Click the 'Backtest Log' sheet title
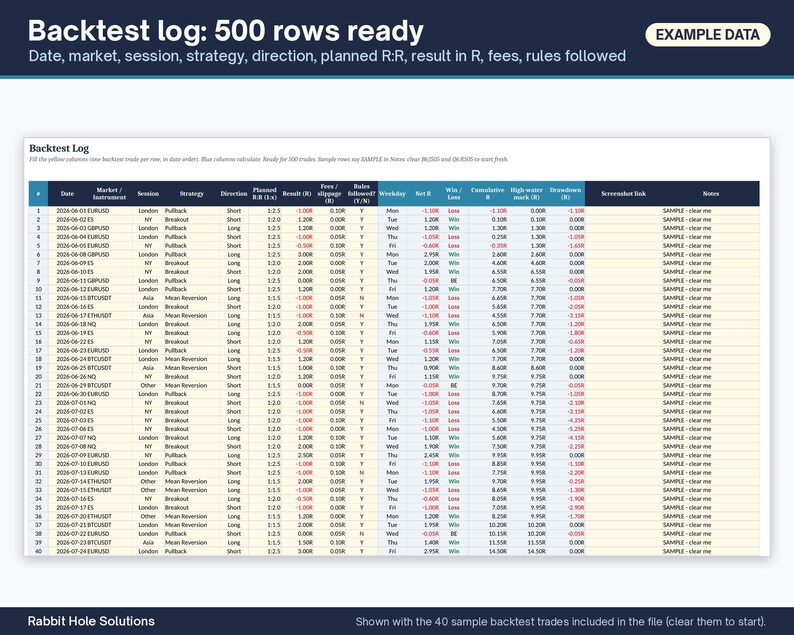This screenshot has height=635, width=794. (x=59, y=148)
